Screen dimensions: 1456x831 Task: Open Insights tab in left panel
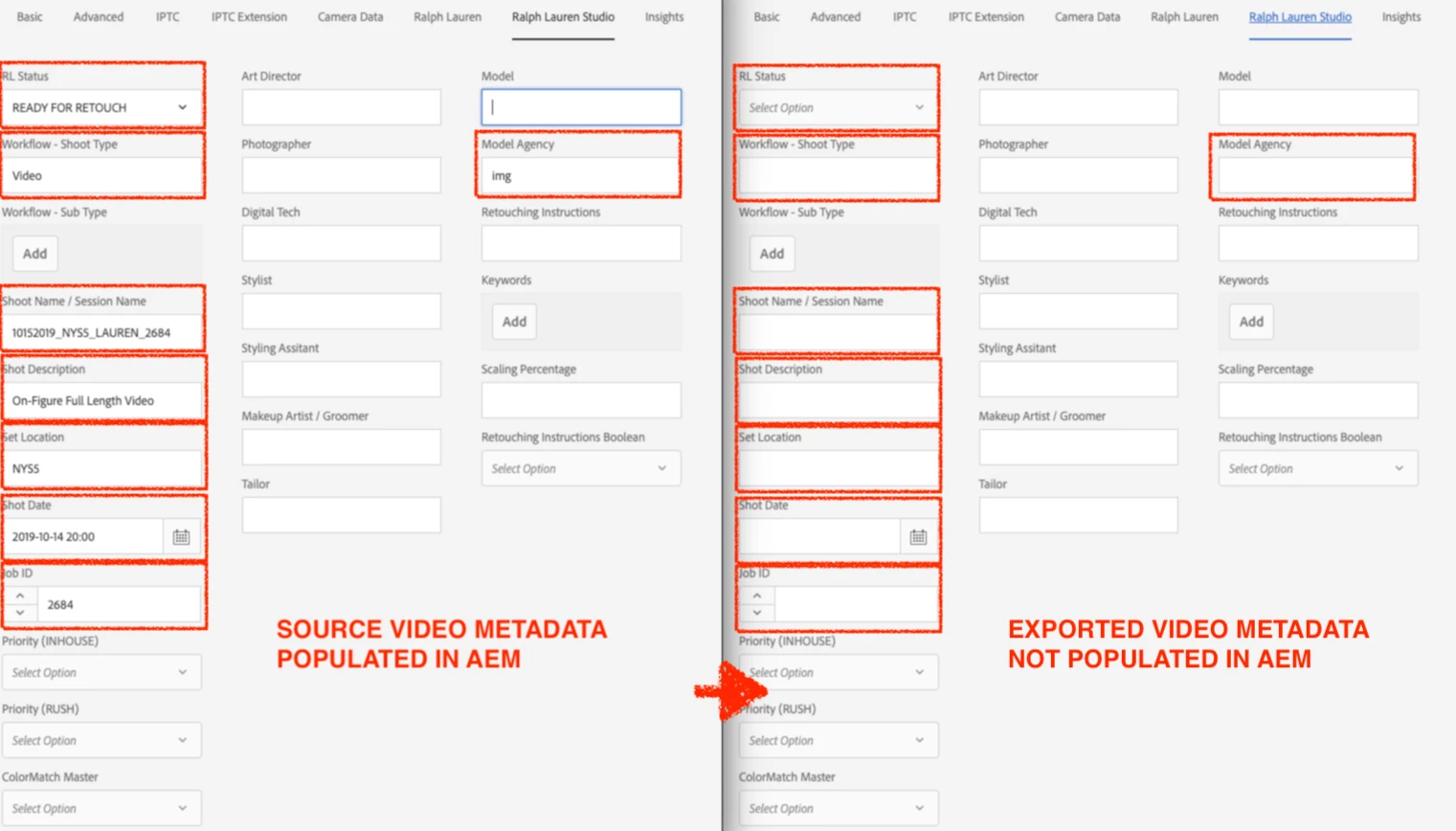coord(664,17)
